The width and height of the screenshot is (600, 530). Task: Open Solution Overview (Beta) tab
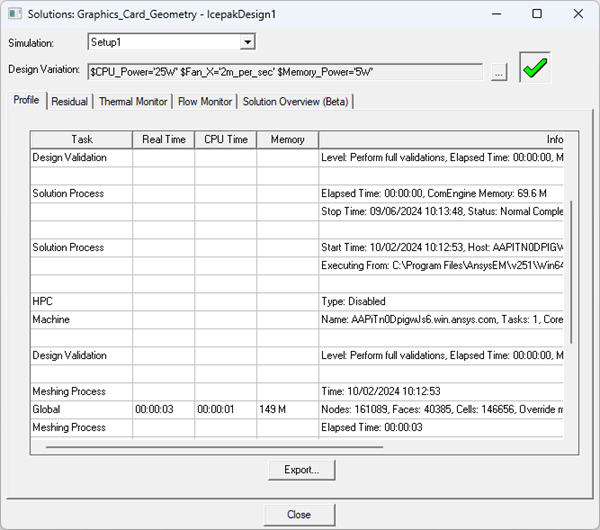(295, 101)
